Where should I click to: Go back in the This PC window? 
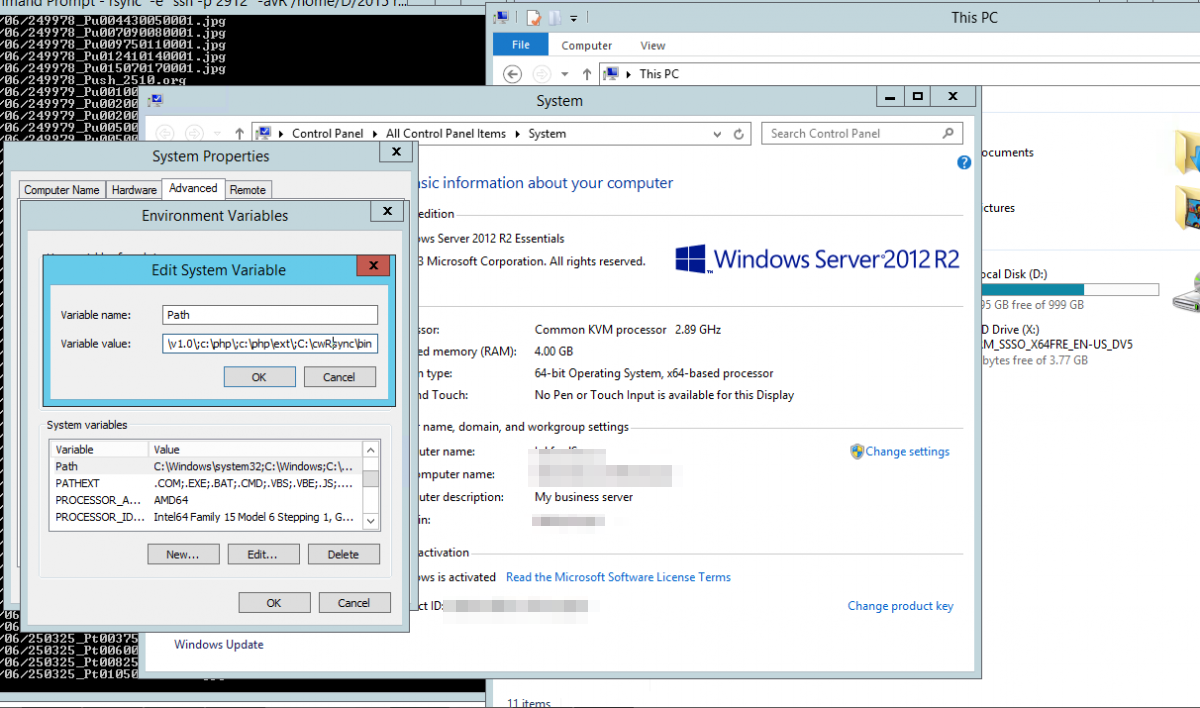point(512,73)
